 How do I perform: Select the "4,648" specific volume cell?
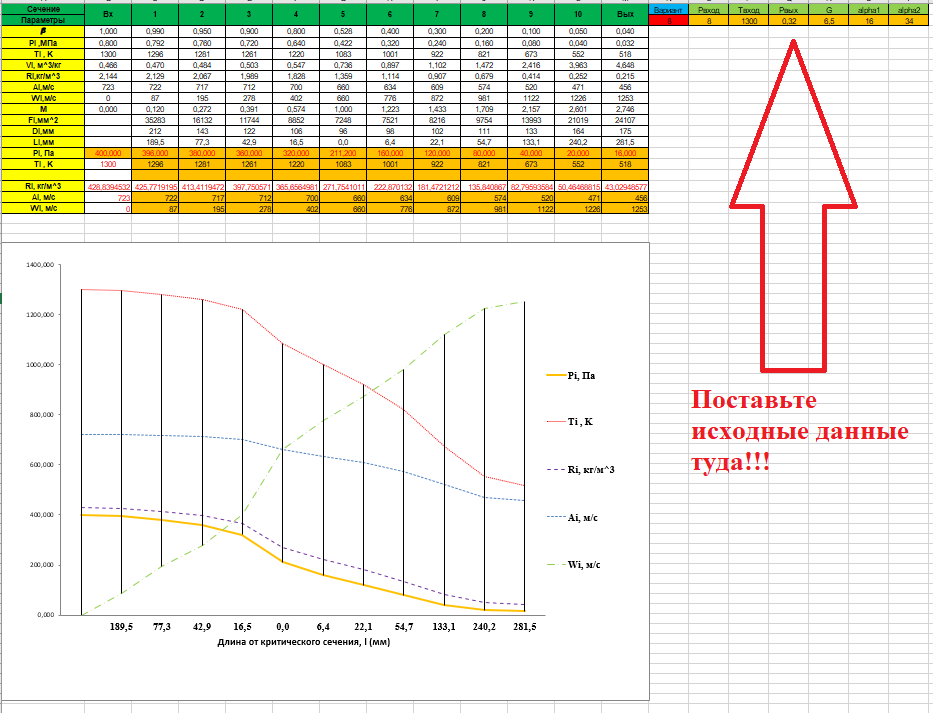click(x=625, y=65)
